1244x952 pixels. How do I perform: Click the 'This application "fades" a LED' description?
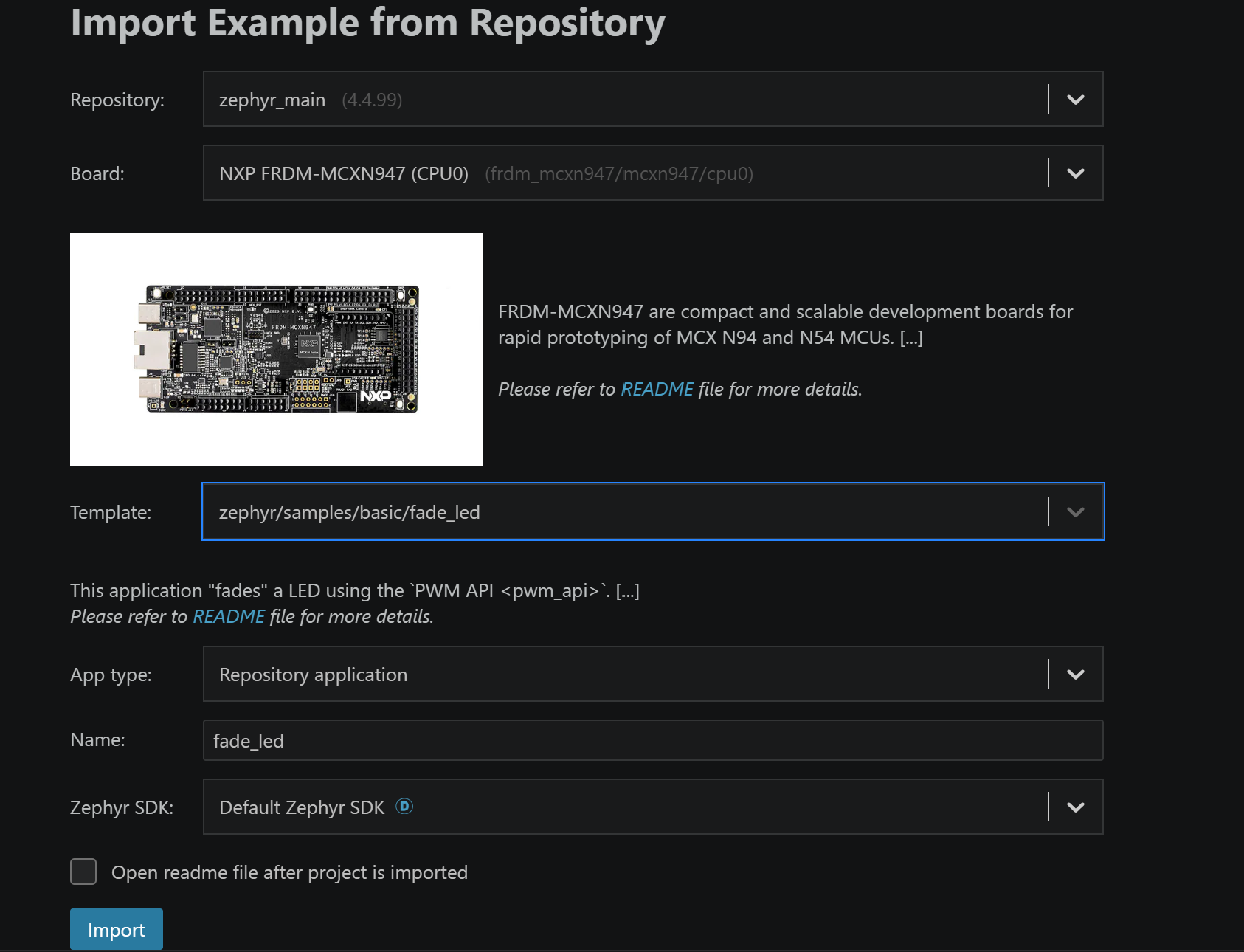pyautogui.click(x=355, y=590)
